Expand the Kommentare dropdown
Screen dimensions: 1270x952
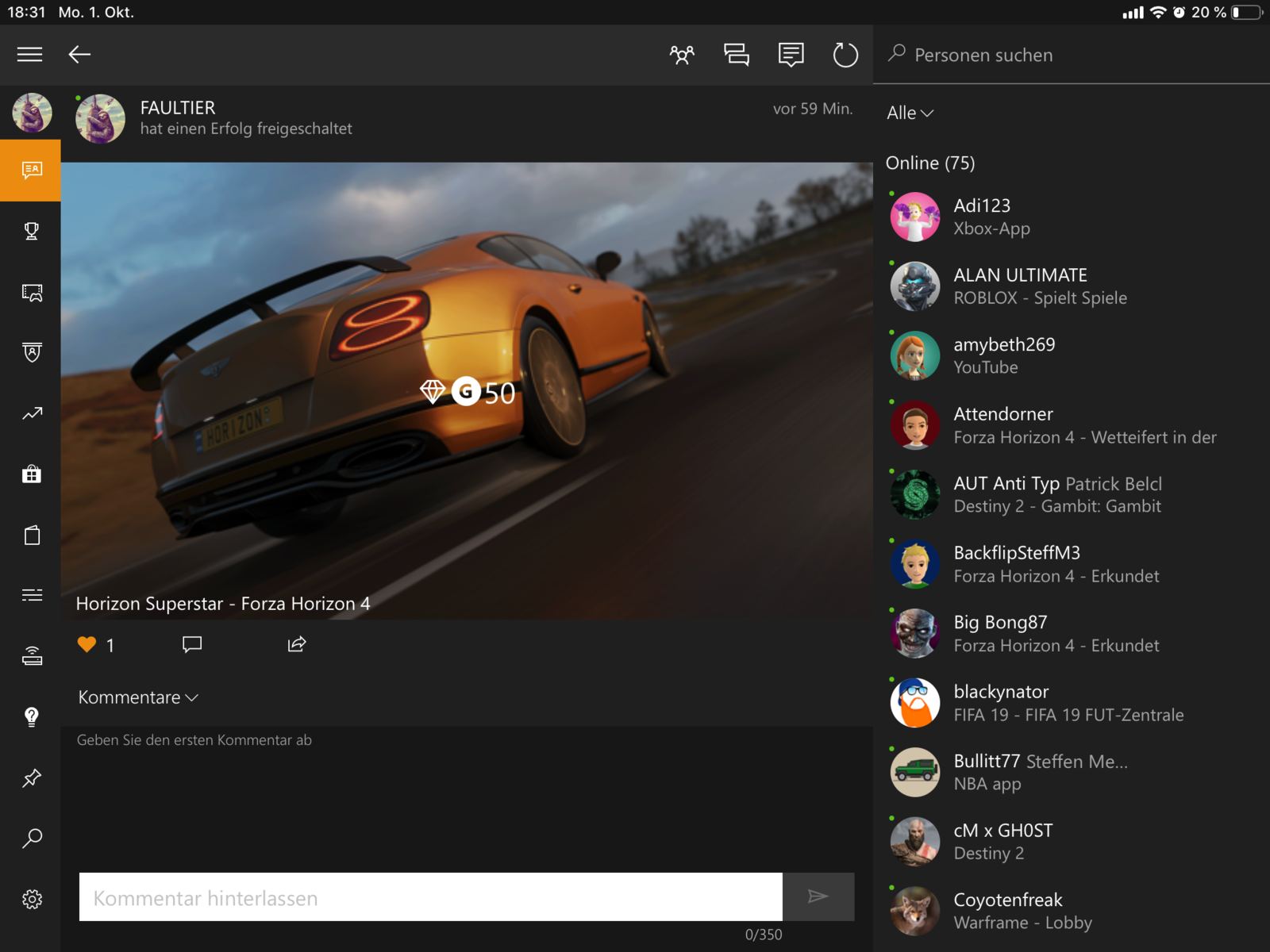pos(138,697)
